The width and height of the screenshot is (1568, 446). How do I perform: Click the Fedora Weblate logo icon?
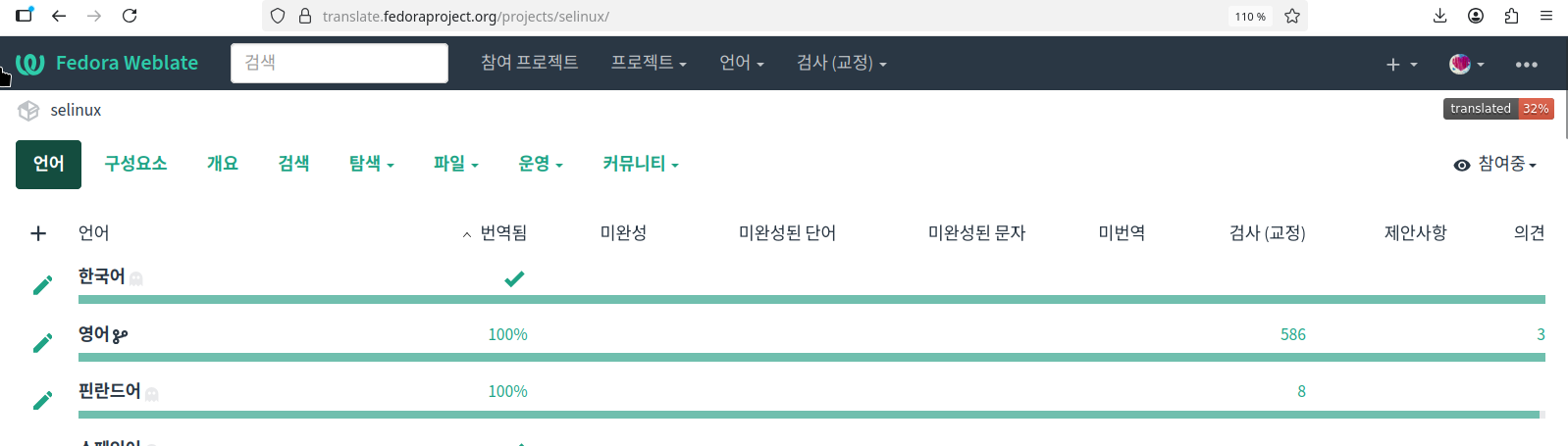[30, 64]
